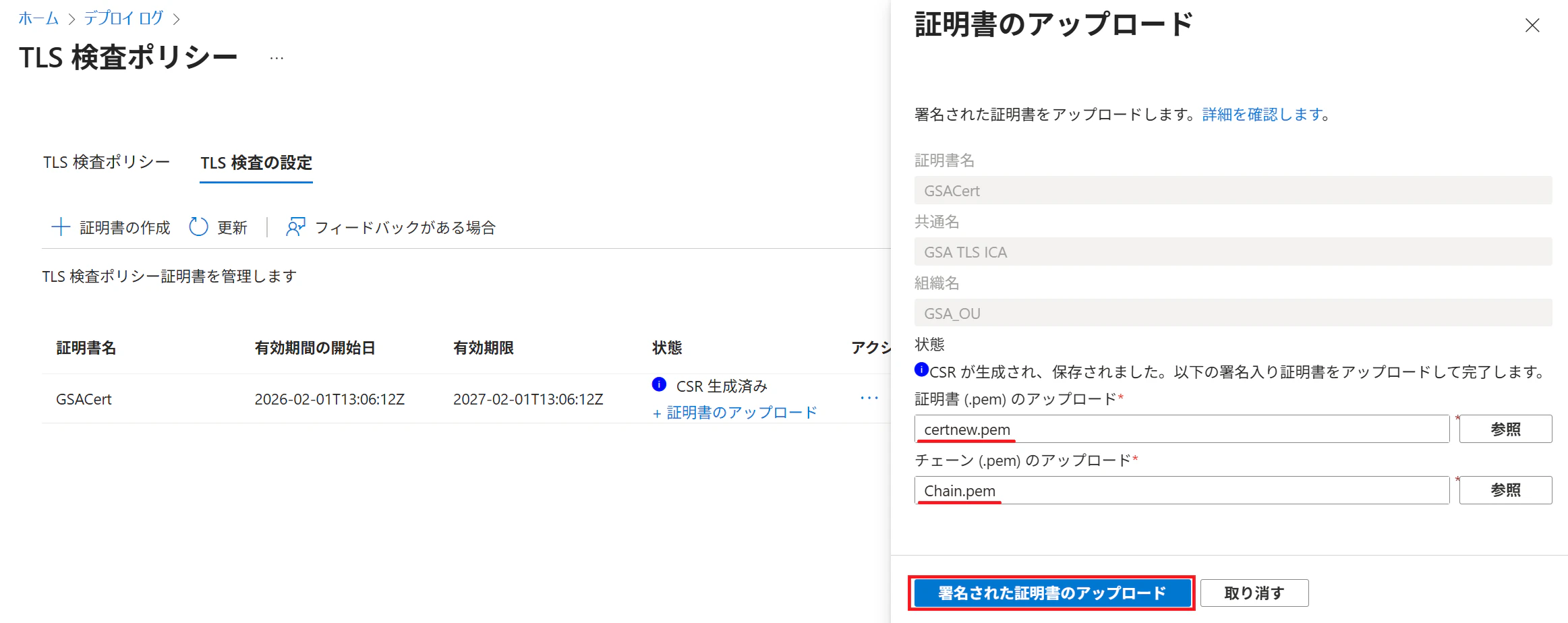
Task: Open the デプロイ ログ breadcrumb link
Action: point(123,18)
